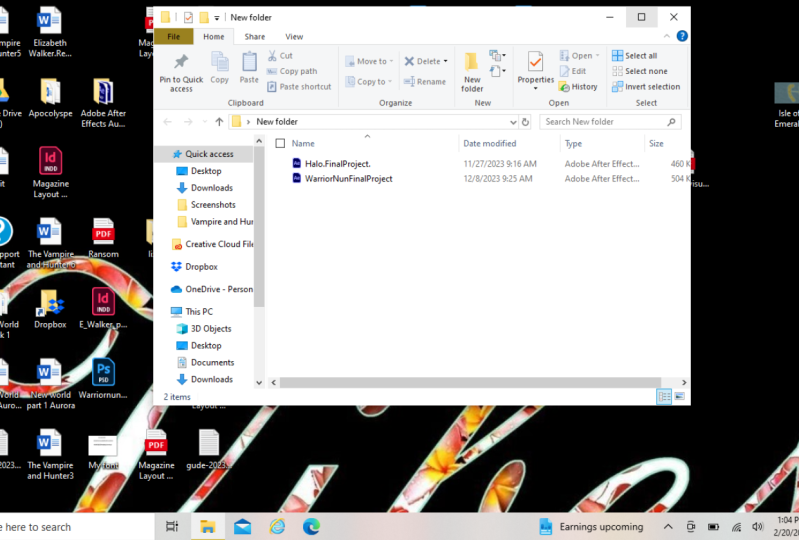Sort files by the Date modified column
Image resolution: width=799 pixels, height=540 pixels.
pyautogui.click(x=490, y=144)
